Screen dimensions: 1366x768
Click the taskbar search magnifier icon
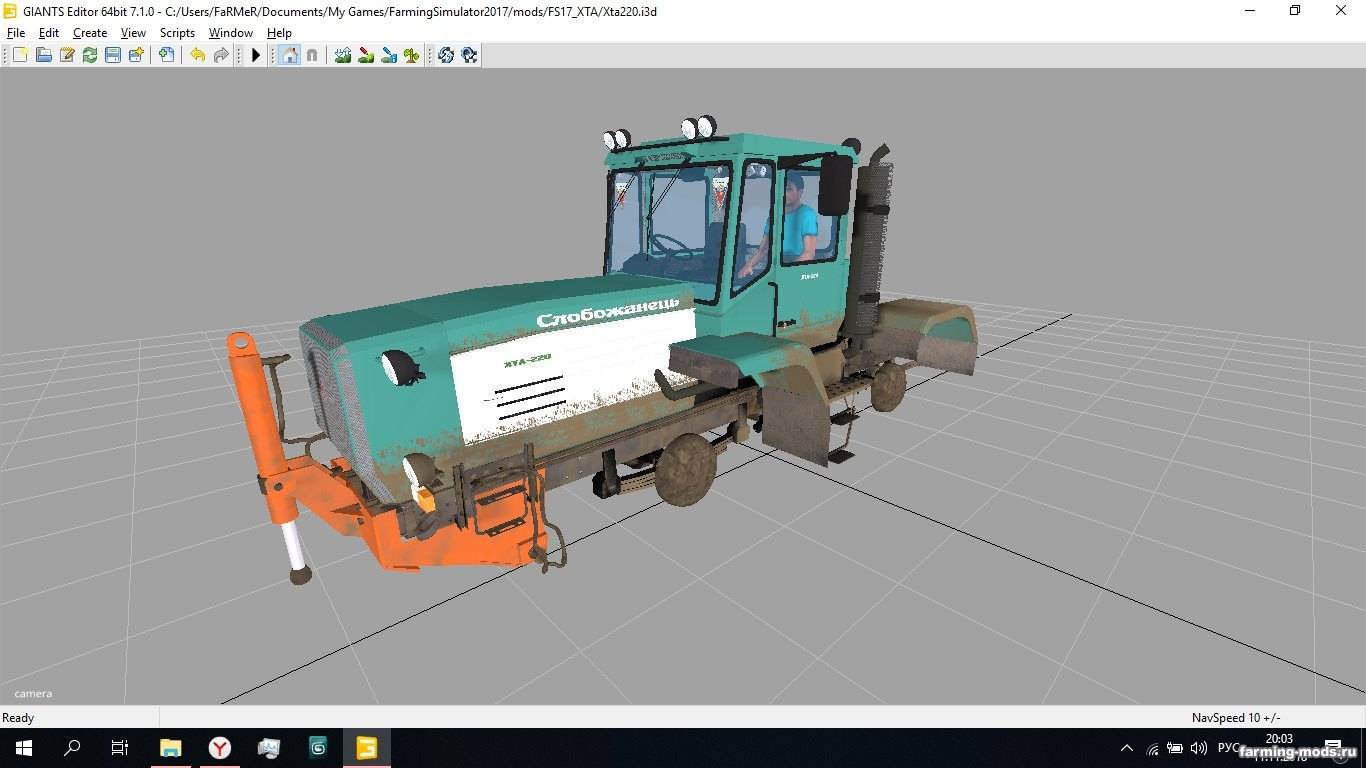coord(72,748)
